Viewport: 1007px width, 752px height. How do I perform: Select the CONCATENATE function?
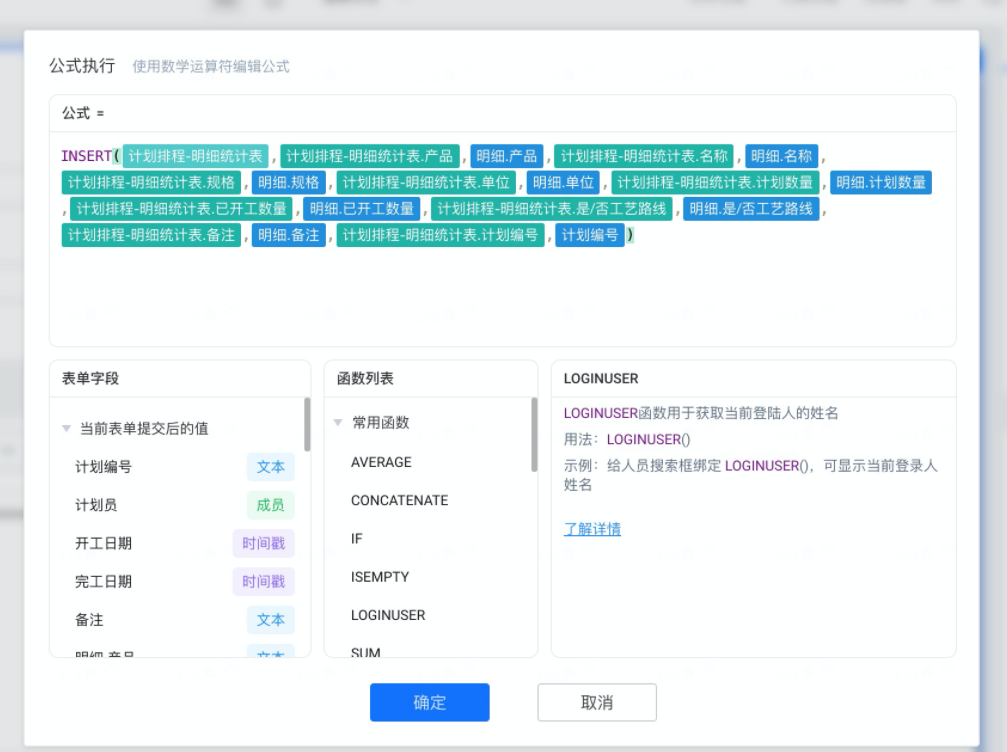(x=399, y=500)
